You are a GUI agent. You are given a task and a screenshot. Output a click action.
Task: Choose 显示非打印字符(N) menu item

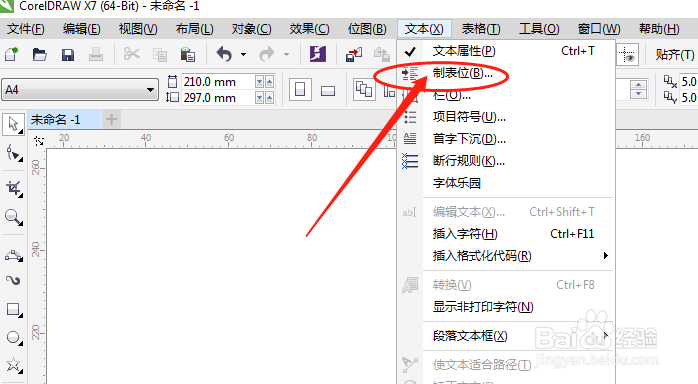point(506,307)
